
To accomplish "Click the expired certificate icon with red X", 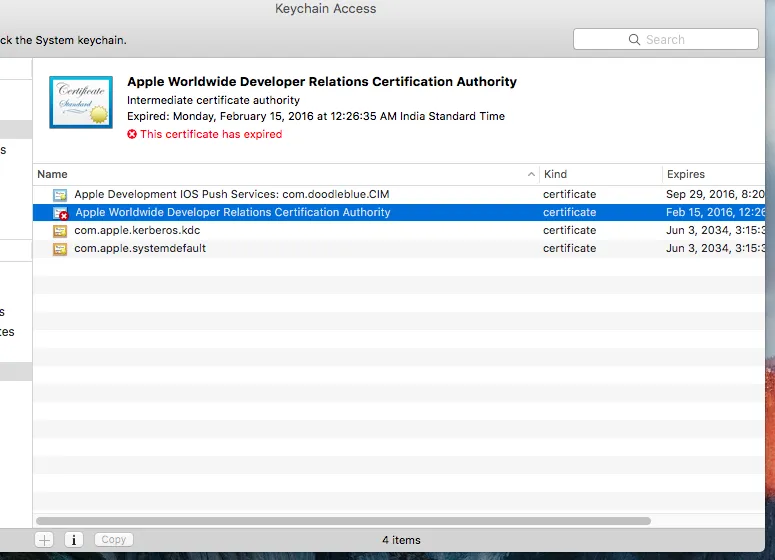I will [x=60, y=213].
